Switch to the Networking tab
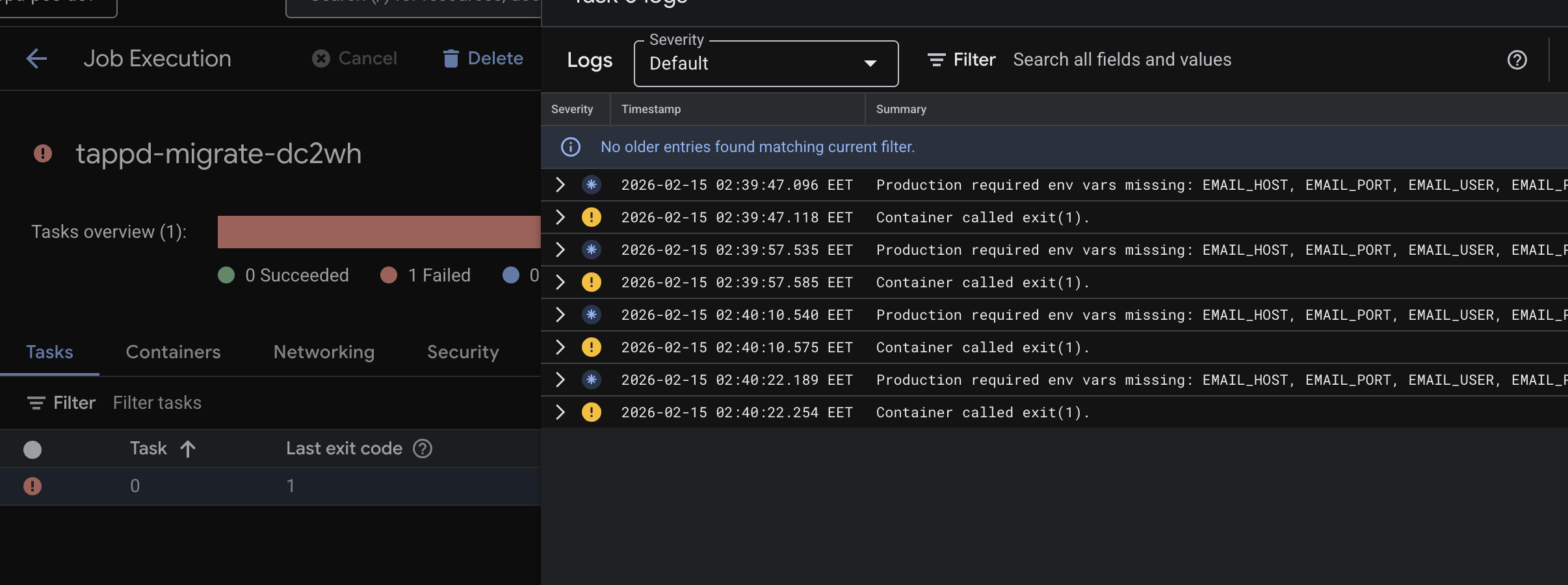Screen dimensions: 1568x585 [324, 352]
